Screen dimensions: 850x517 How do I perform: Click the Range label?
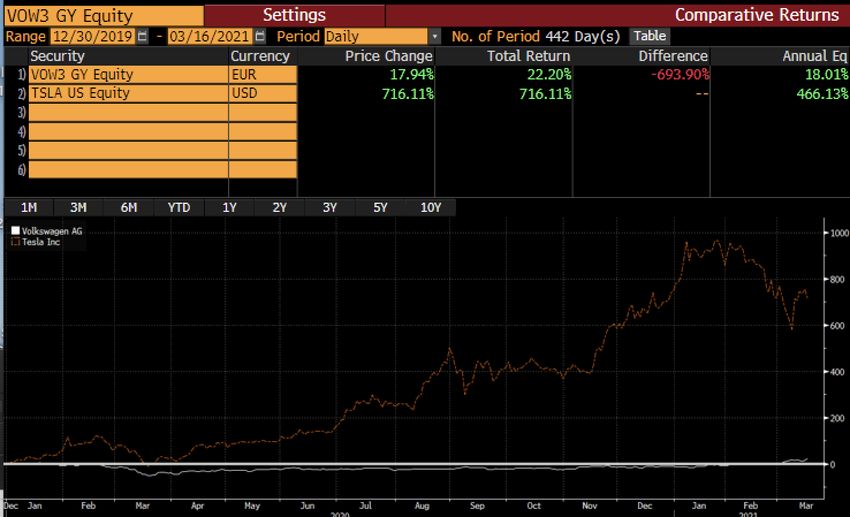point(25,36)
